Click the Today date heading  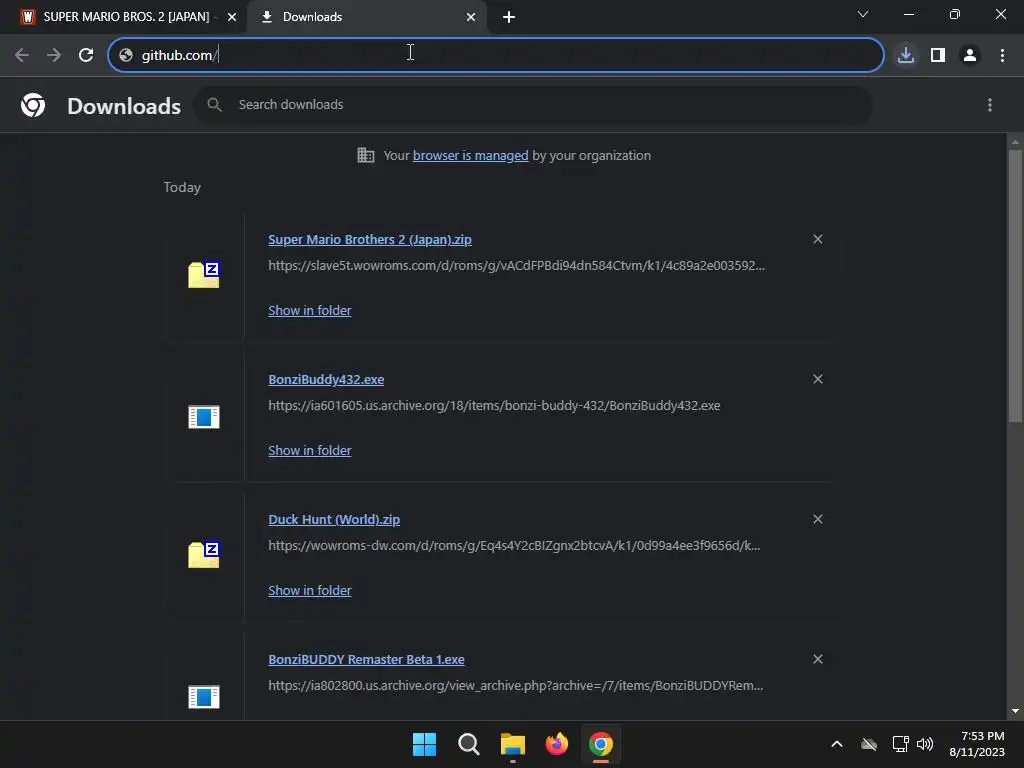182,187
